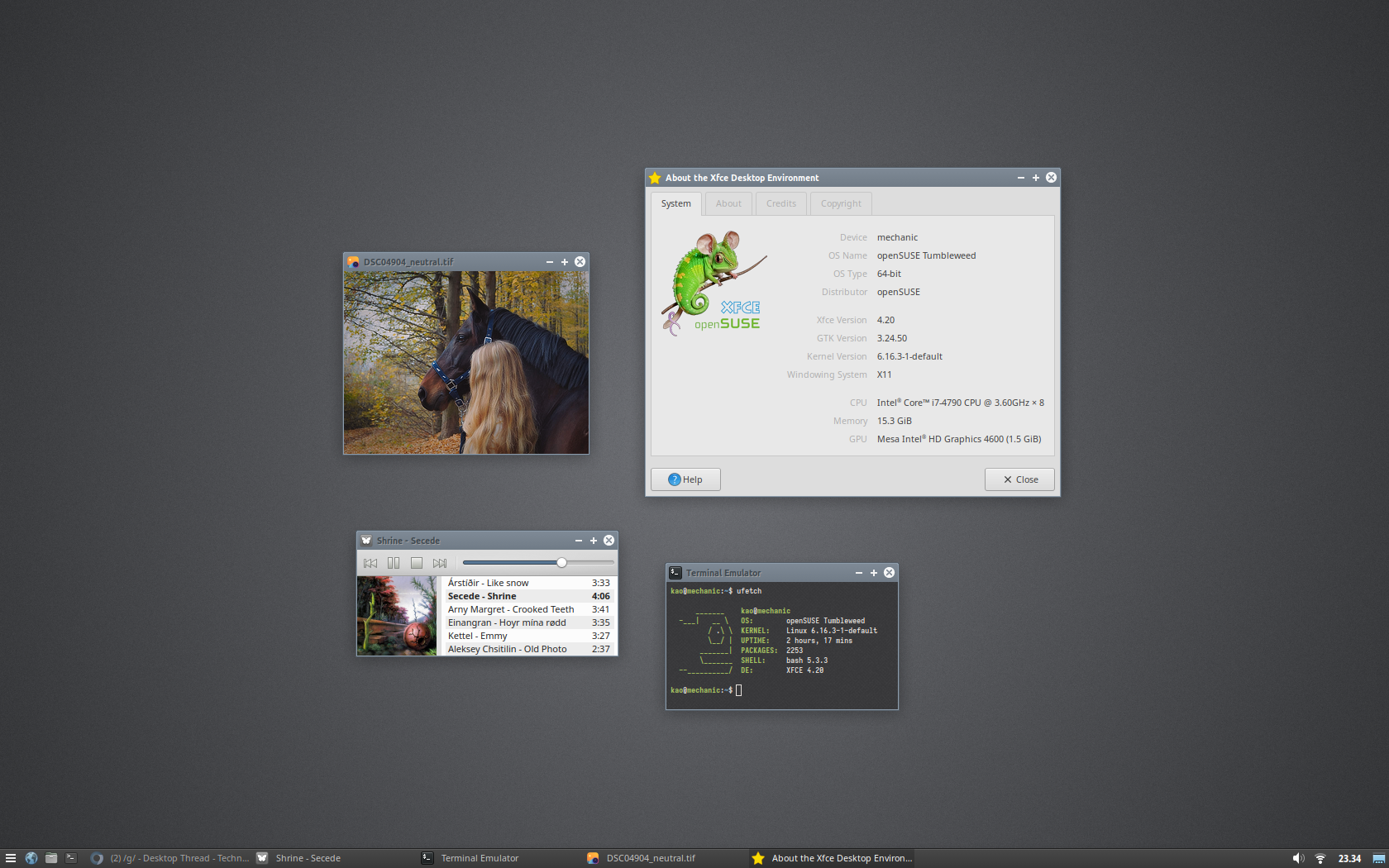Viewport: 1389px width, 868px height.
Task: Switch to the System tab
Action: [676, 203]
